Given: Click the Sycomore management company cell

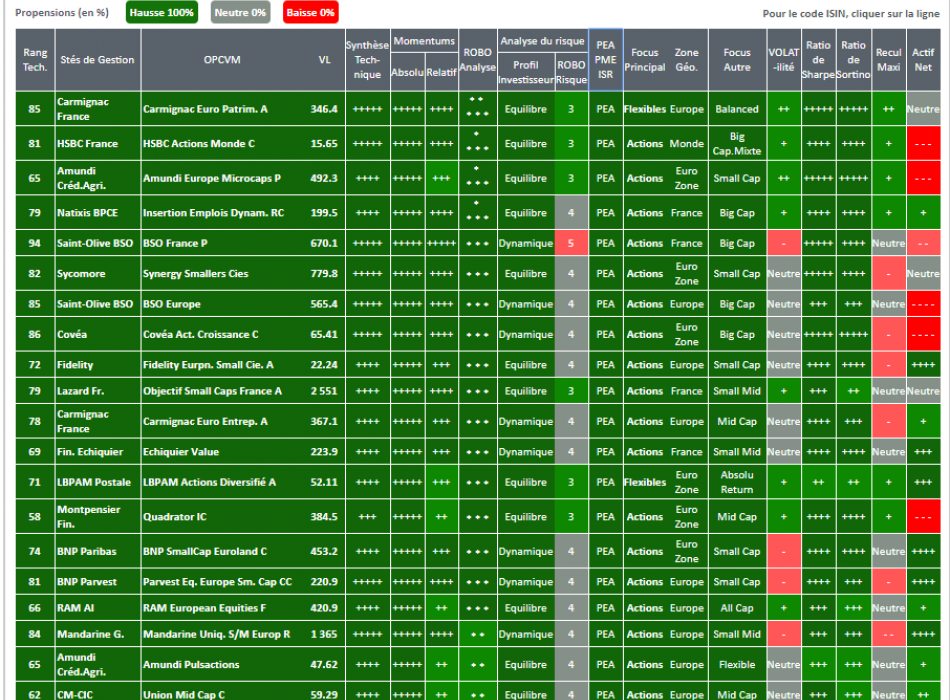Looking at the screenshot, I should pos(98,273).
